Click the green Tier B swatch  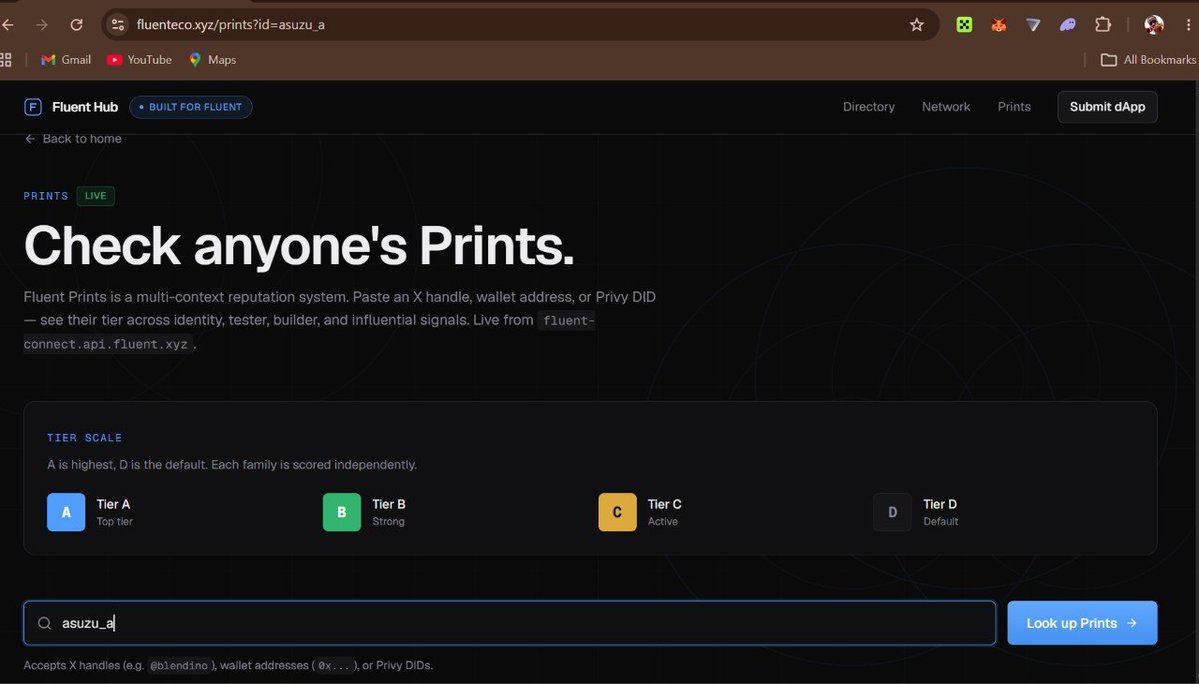point(342,512)
